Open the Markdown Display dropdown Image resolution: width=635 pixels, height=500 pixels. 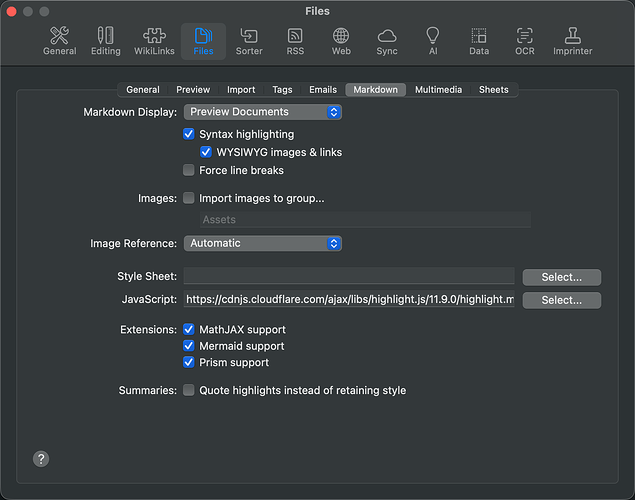pyautogui.click(x=262, y=112)
